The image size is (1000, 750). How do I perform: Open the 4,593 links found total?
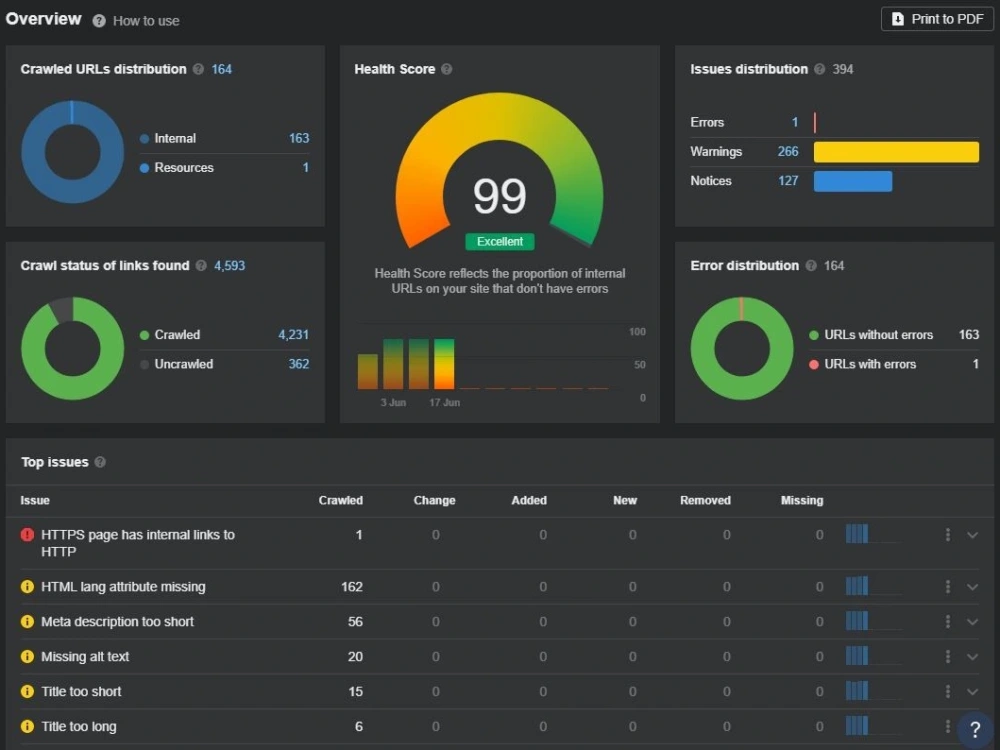pyautogui.click(x=229, y=265)
